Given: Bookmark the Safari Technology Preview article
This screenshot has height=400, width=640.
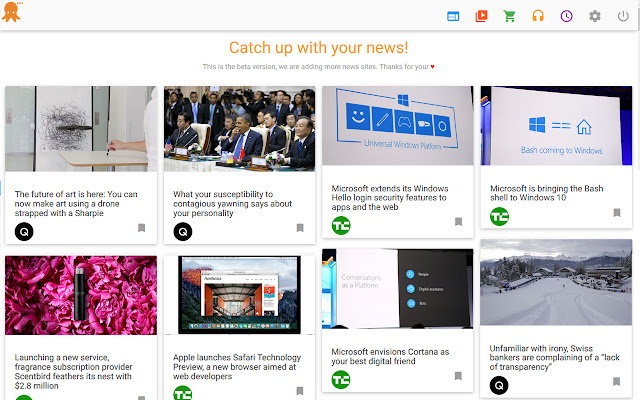Looking at the screenshot, I should (300, 391).
